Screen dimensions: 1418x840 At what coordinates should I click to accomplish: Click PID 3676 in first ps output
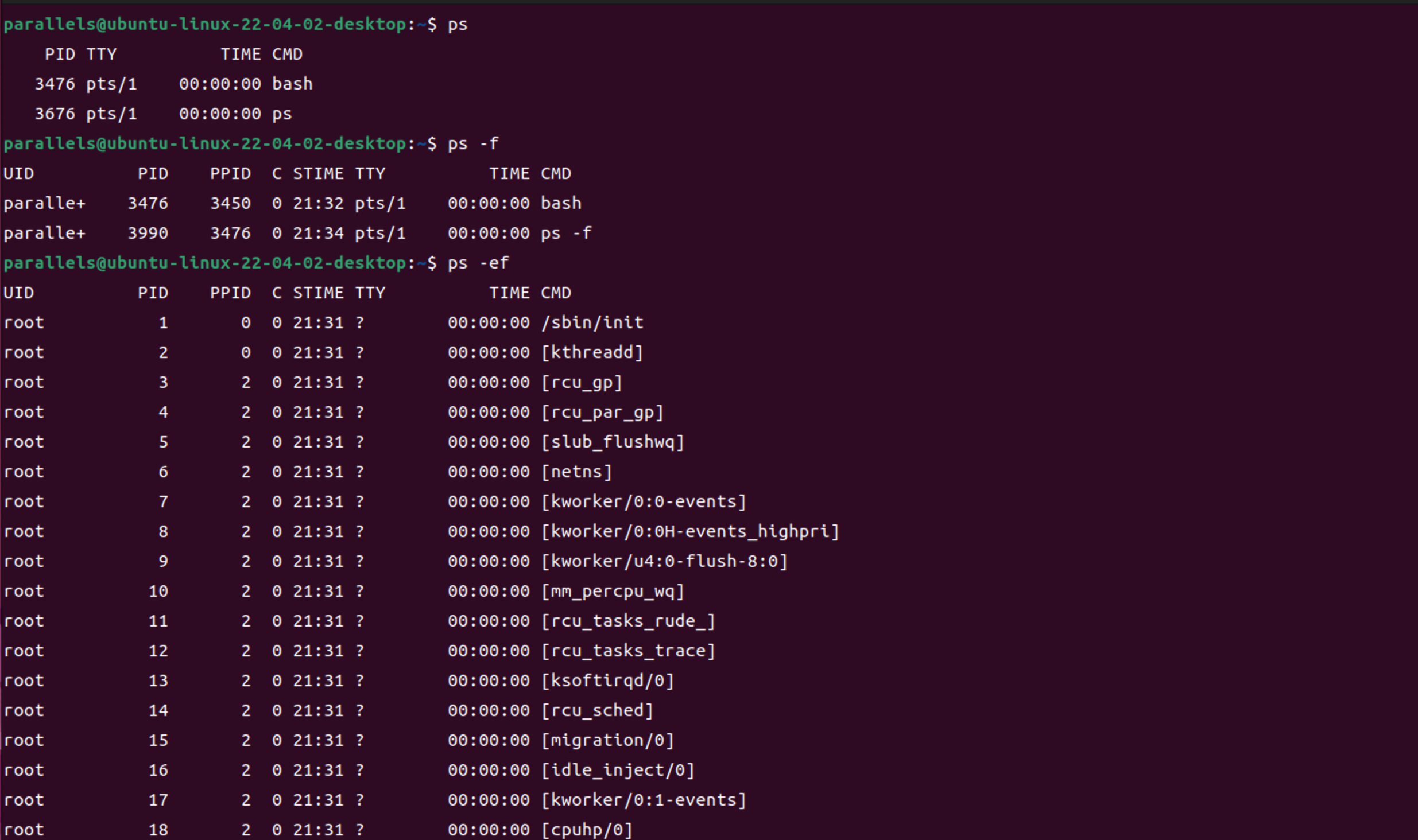[55, 114]
